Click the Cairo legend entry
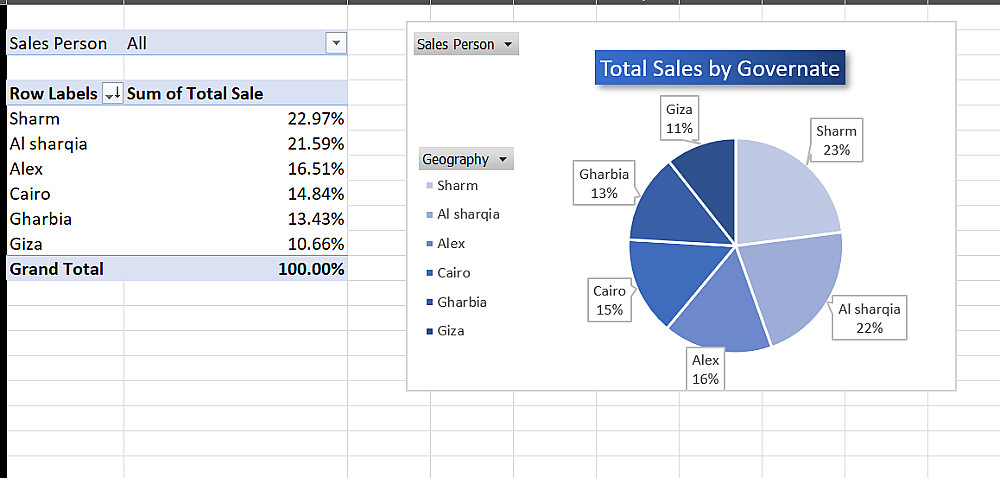Screen dimensions: 1000x478 pos(453,273)
